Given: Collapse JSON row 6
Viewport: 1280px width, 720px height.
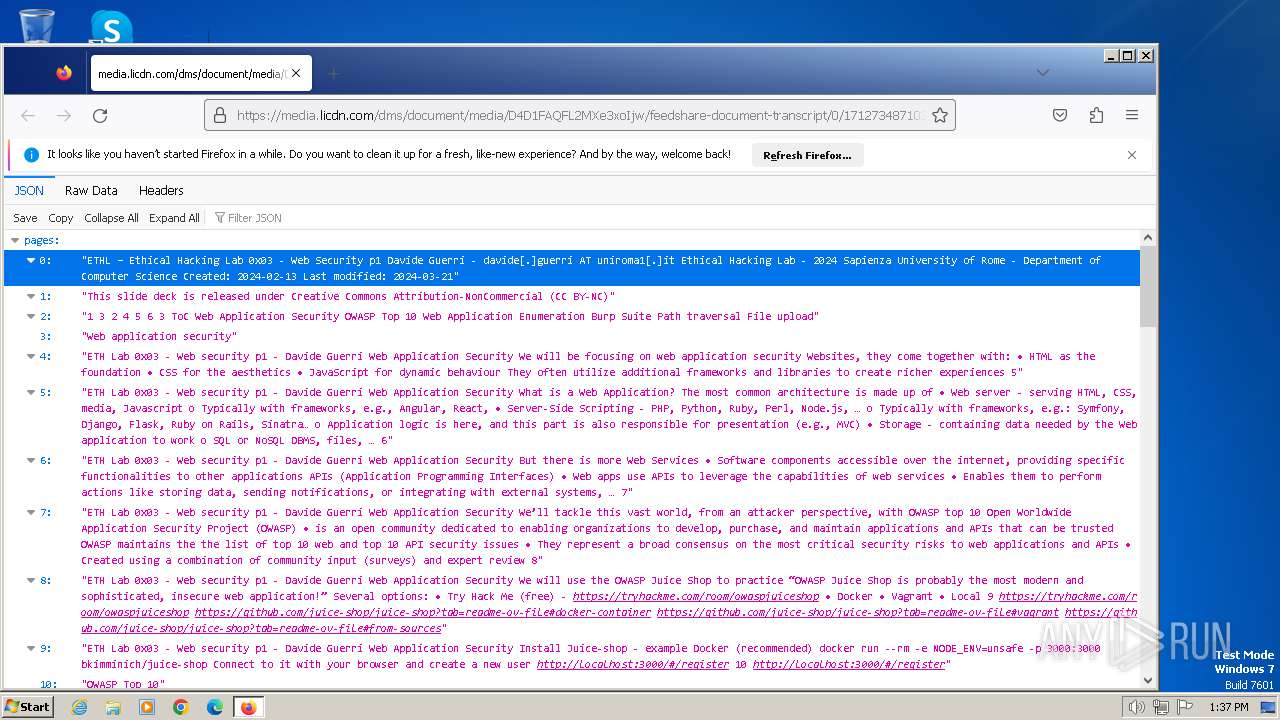Looking at the screenshot, I should [x=31, y=461].
